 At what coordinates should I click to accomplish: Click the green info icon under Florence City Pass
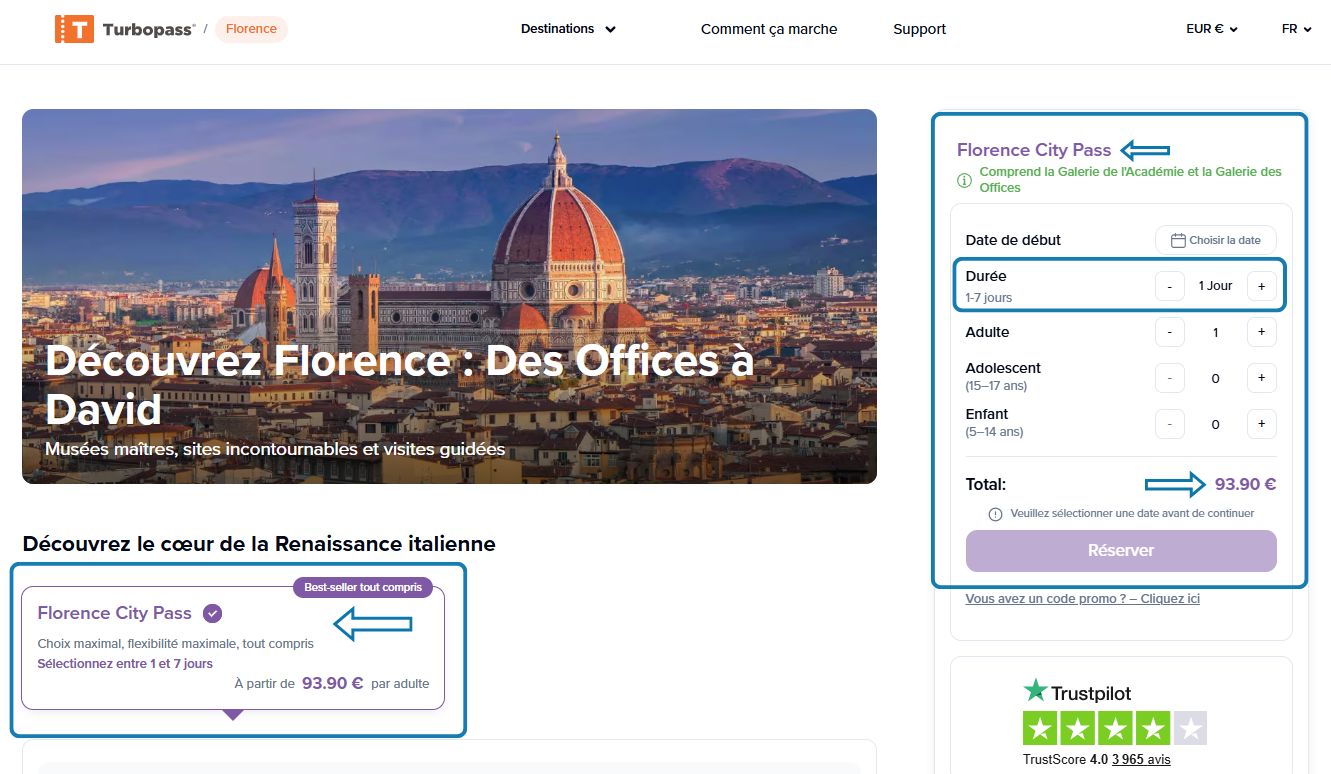tap(964, 180)
